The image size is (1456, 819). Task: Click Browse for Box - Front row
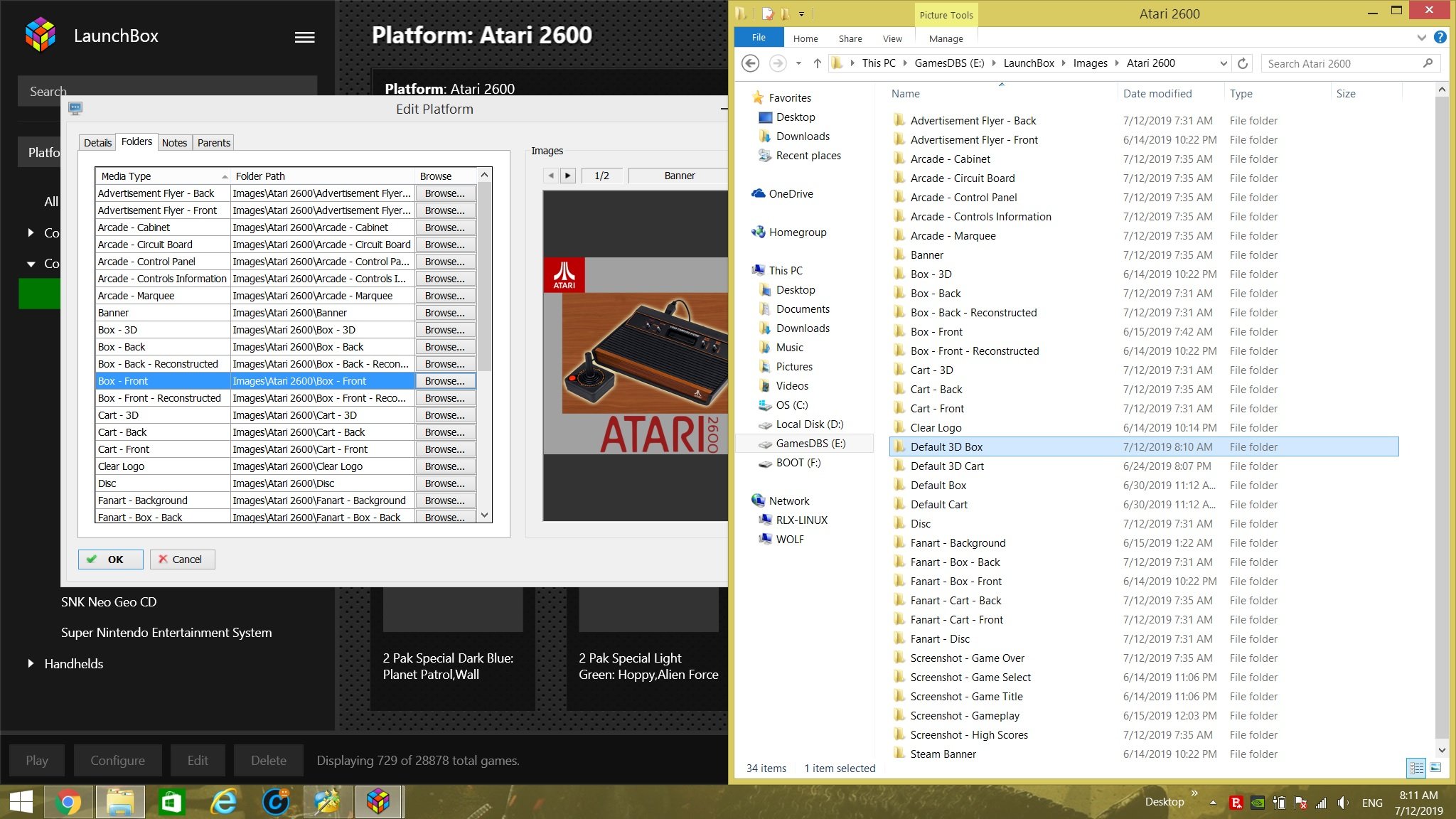(x=445, y=381)
